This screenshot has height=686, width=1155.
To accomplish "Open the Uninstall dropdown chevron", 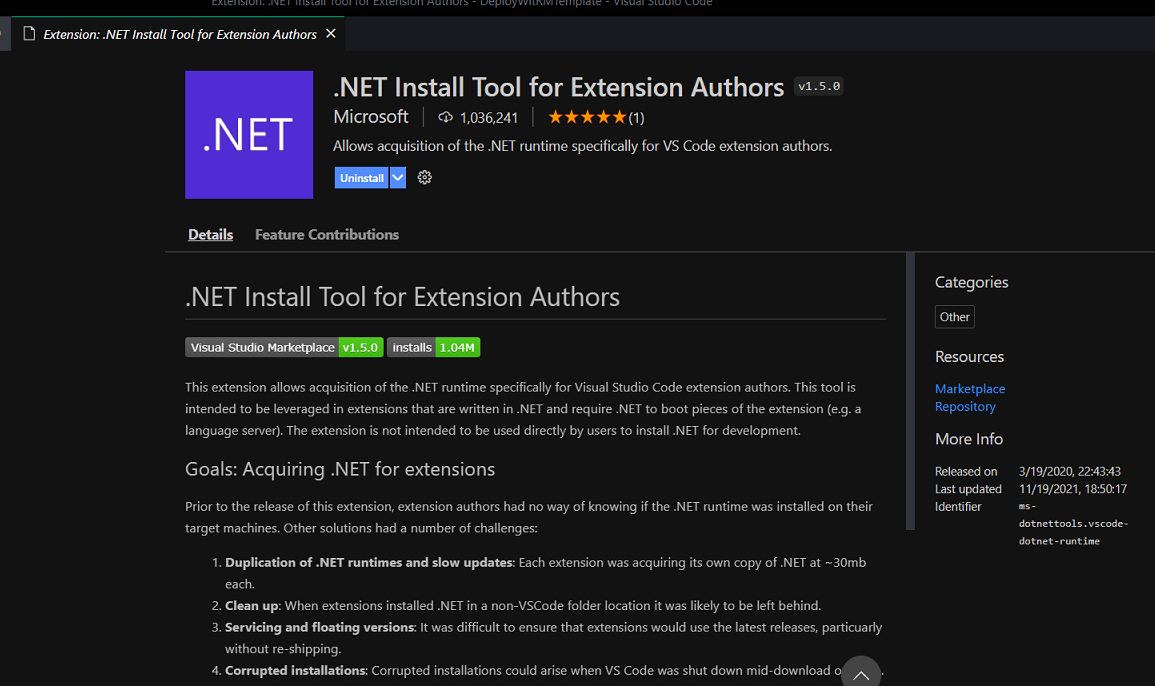I will [x=398, y=177].
